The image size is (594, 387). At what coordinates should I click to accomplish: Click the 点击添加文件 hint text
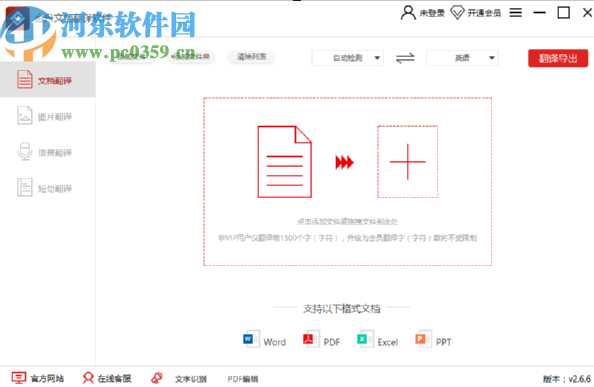pyautogui.click(x=347, y=221)
